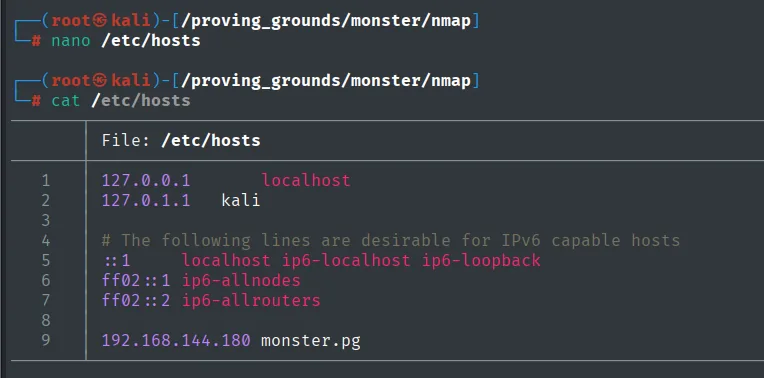The width and height of the screenshot is (764, 378).
Task: Click the path in the first prompt line
Action: tap(325, 21)
